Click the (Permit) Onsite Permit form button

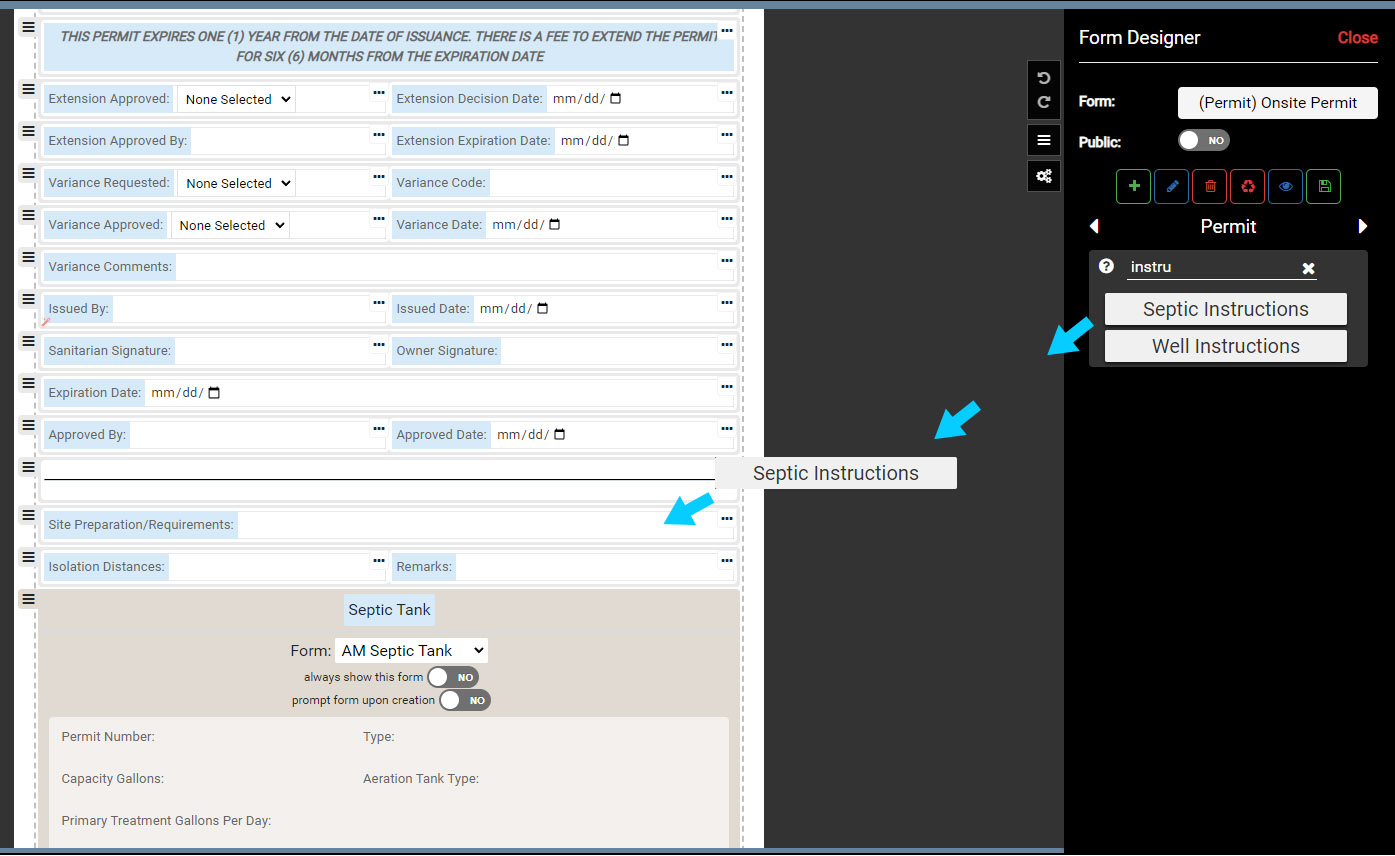(1277, 102)
